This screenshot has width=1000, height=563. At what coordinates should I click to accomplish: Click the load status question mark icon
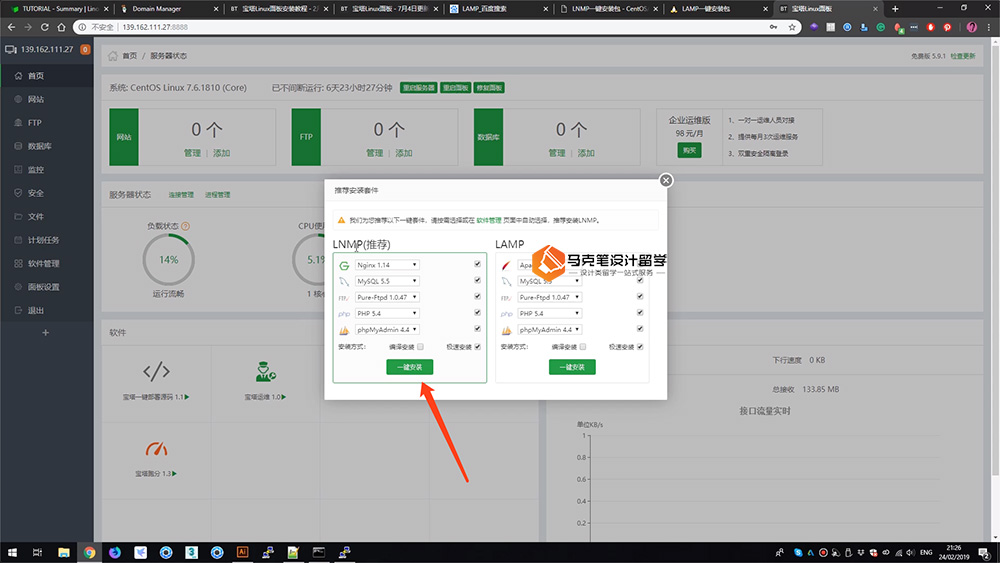tap(186, 226)
